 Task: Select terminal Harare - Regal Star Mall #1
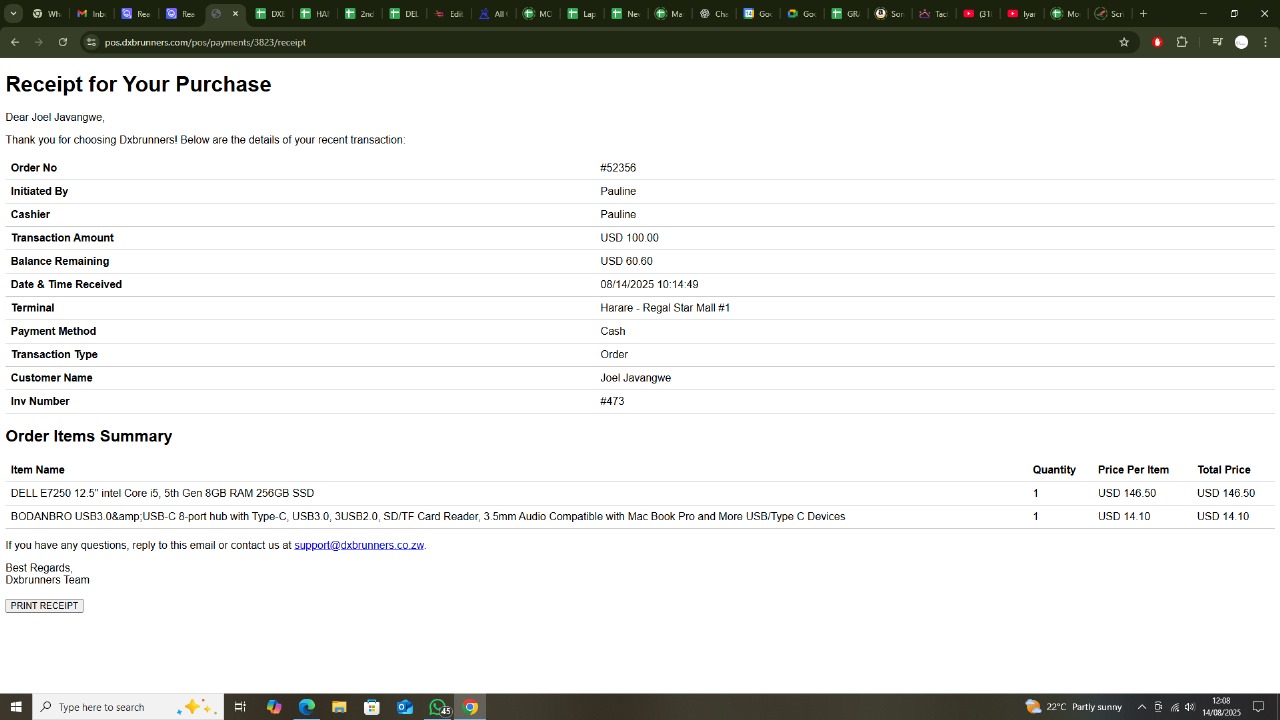point(665,308)
